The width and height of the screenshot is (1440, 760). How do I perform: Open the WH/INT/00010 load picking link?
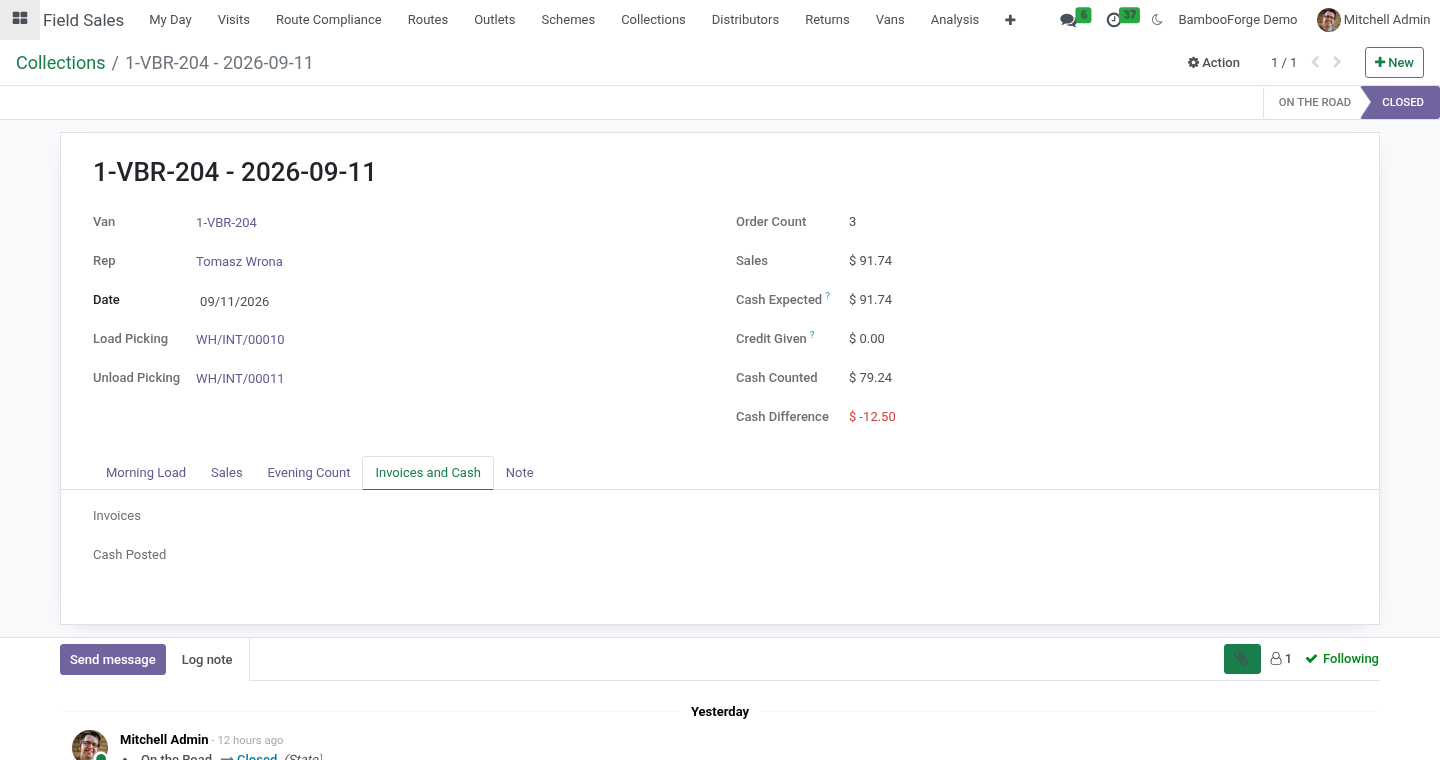point(240,340)
